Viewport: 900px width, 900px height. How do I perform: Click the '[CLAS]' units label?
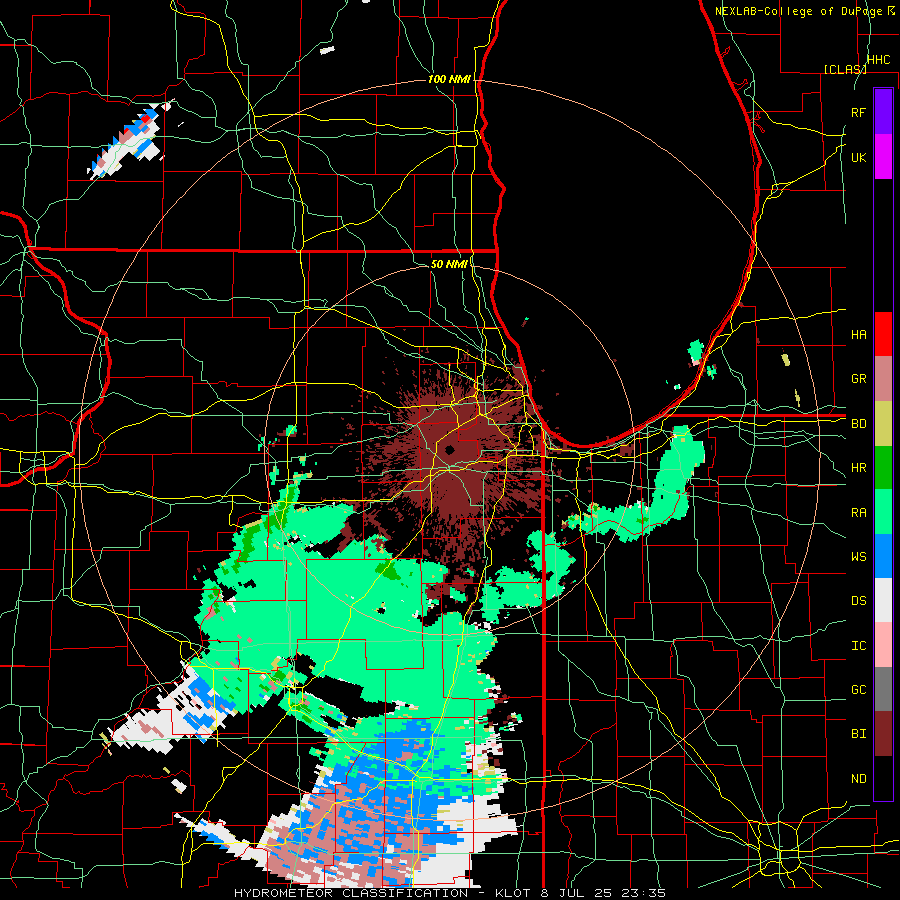845,69
